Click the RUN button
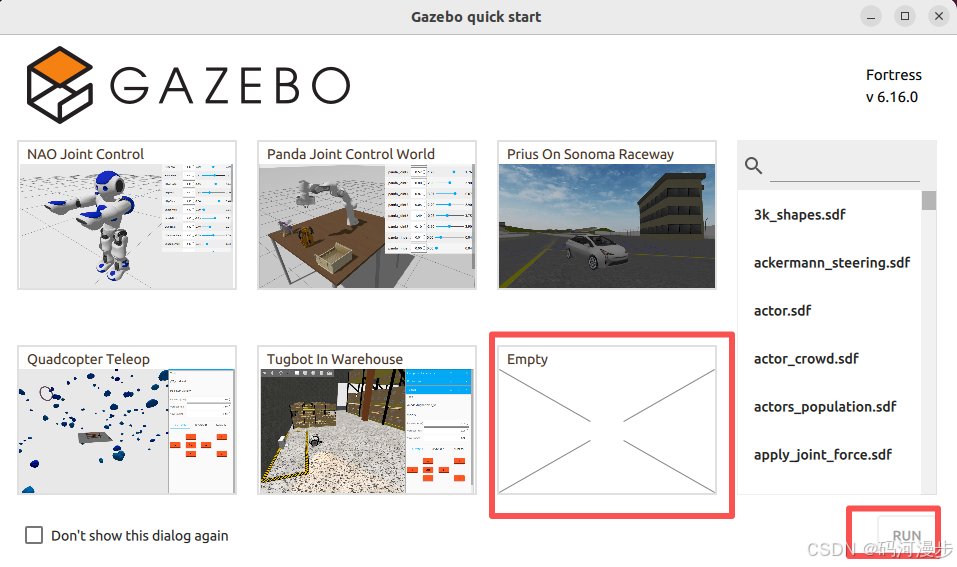 [906, 535]
